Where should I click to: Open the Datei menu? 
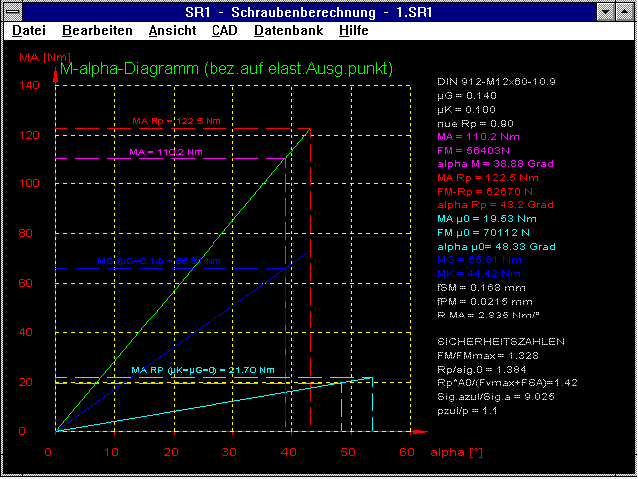coord(29,31)
